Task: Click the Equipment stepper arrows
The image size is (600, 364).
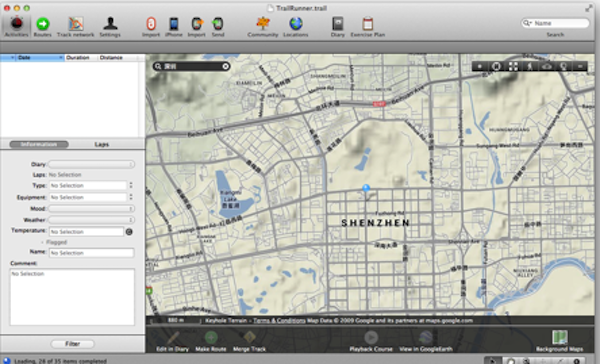Action: click(x=131, y=197)
